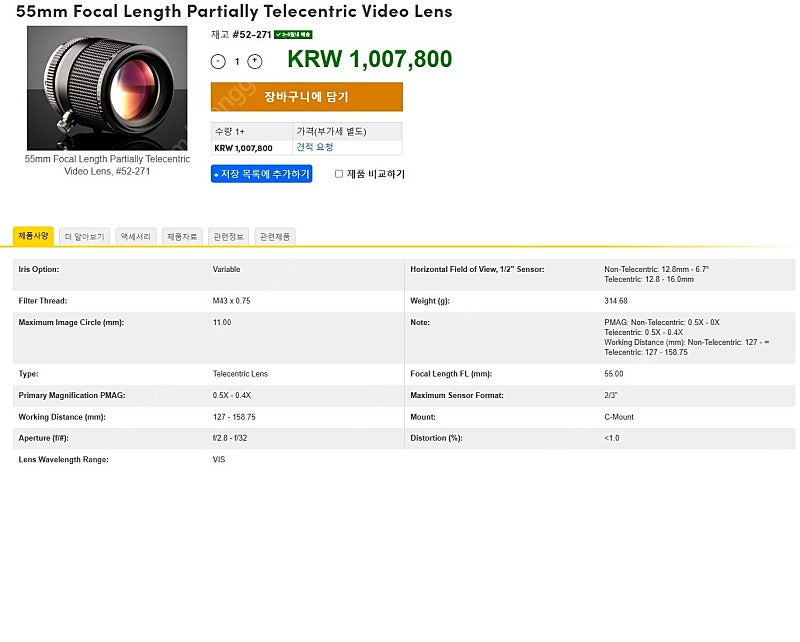Go to the 관련제품 tab

tap(275, 237)
